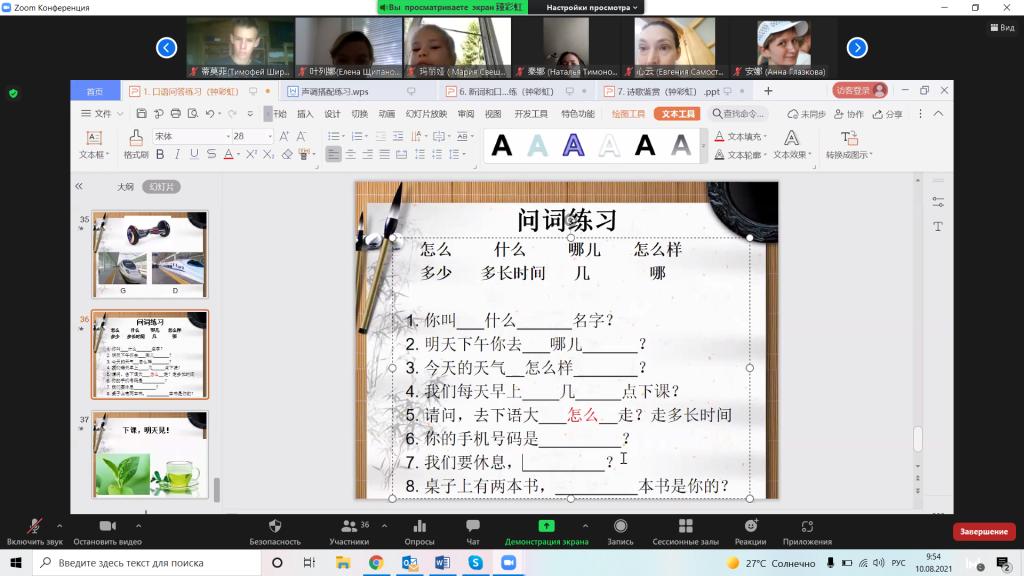
Task: Open the 插入 (Insert) ribbon tab
Action: (x=305, y=114)
